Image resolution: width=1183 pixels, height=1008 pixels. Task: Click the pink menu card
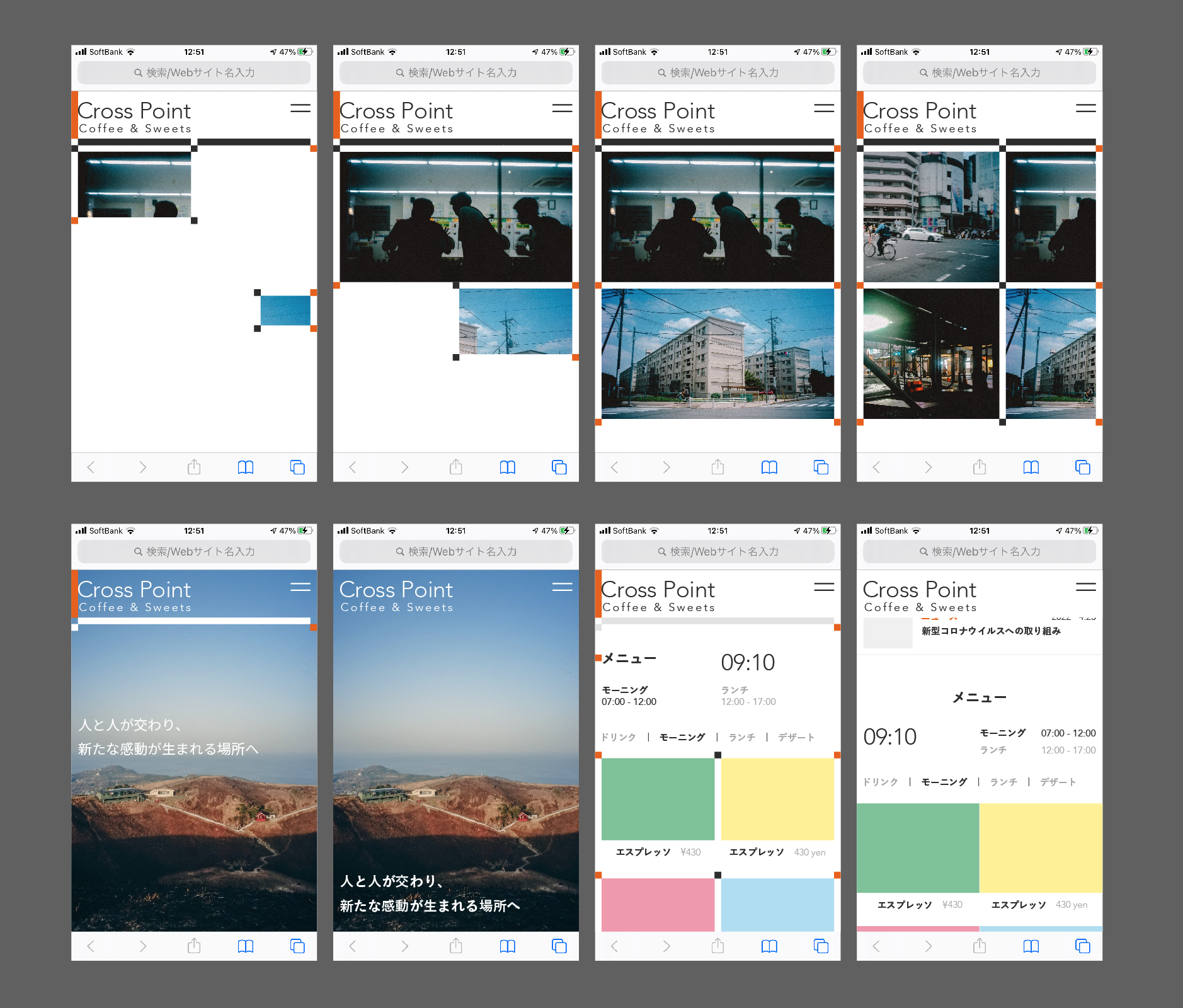(x=658, y=904)
